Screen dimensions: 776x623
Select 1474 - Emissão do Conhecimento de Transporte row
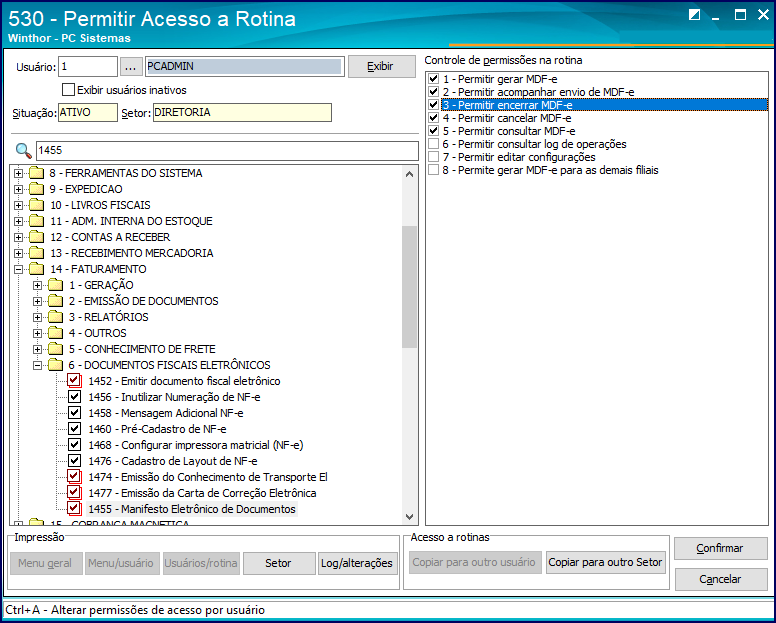point(208,477)
